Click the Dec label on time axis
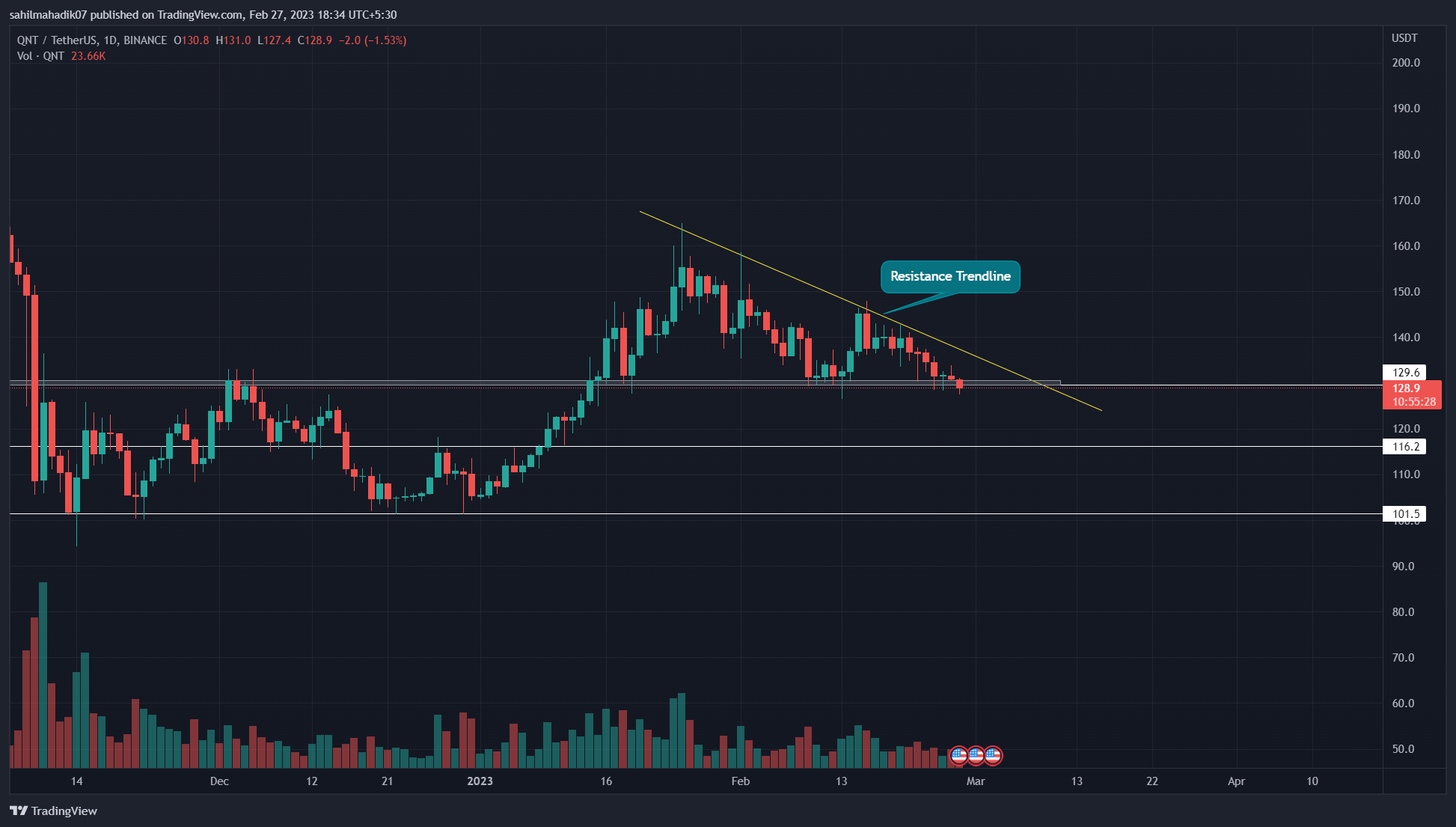The width and height of the screenshot is (1456, 827). click(x=219, y=781)
